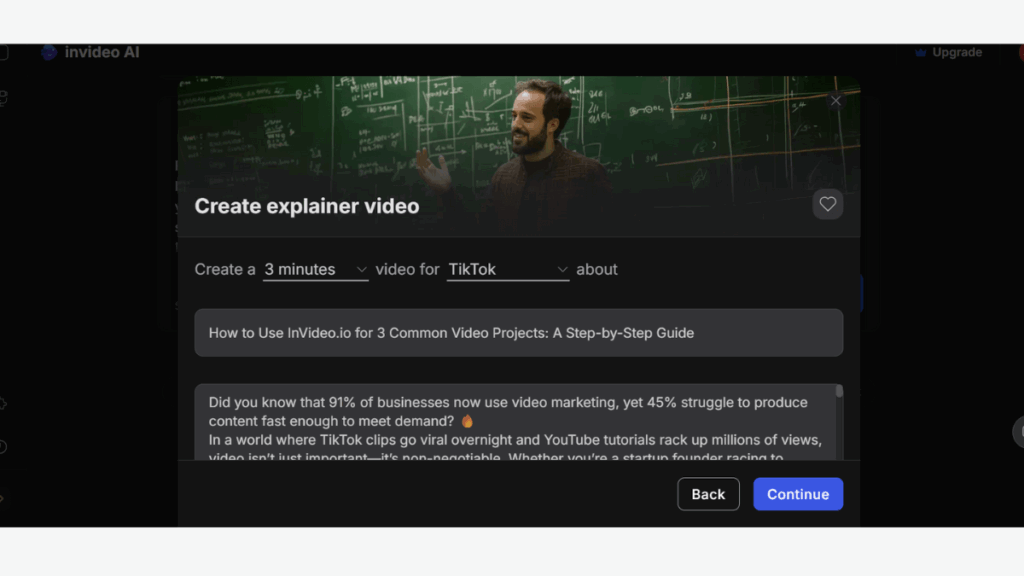Close the Create explainer video dialog

coord(835,101)
